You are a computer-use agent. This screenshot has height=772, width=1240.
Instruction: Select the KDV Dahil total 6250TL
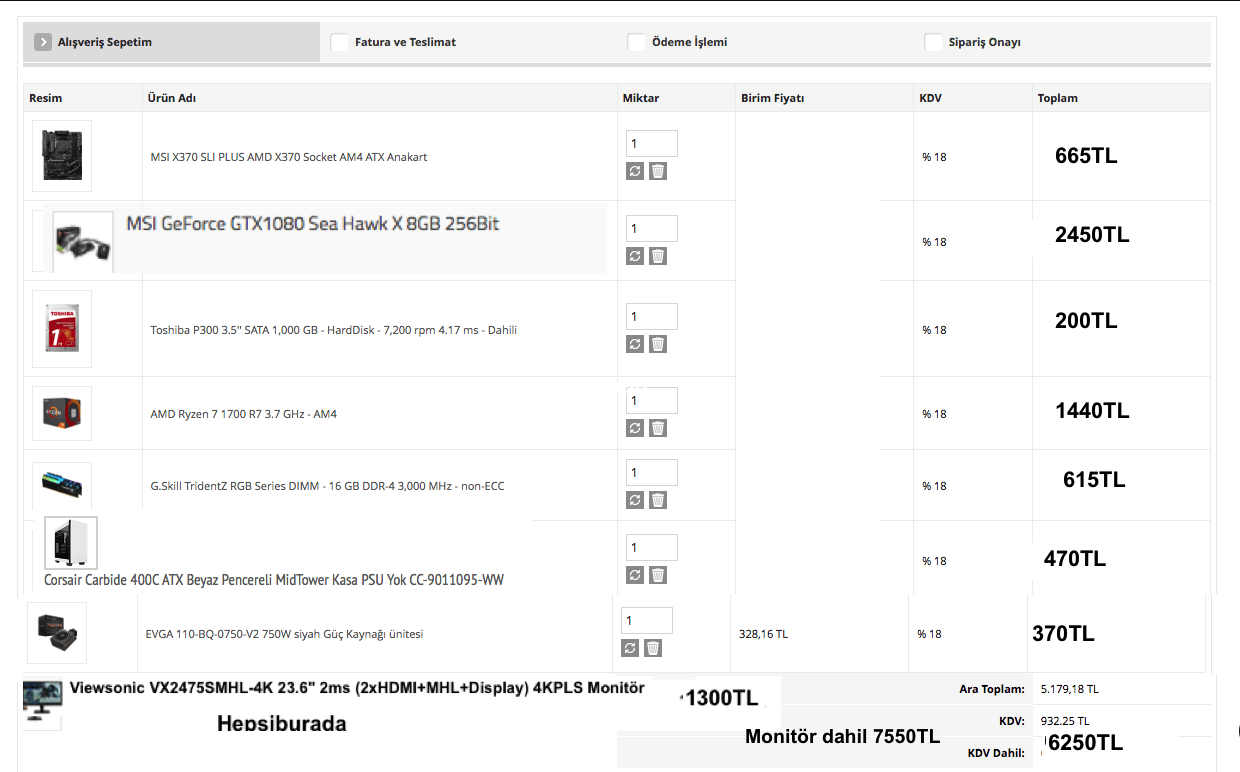tap(1085, 743)
